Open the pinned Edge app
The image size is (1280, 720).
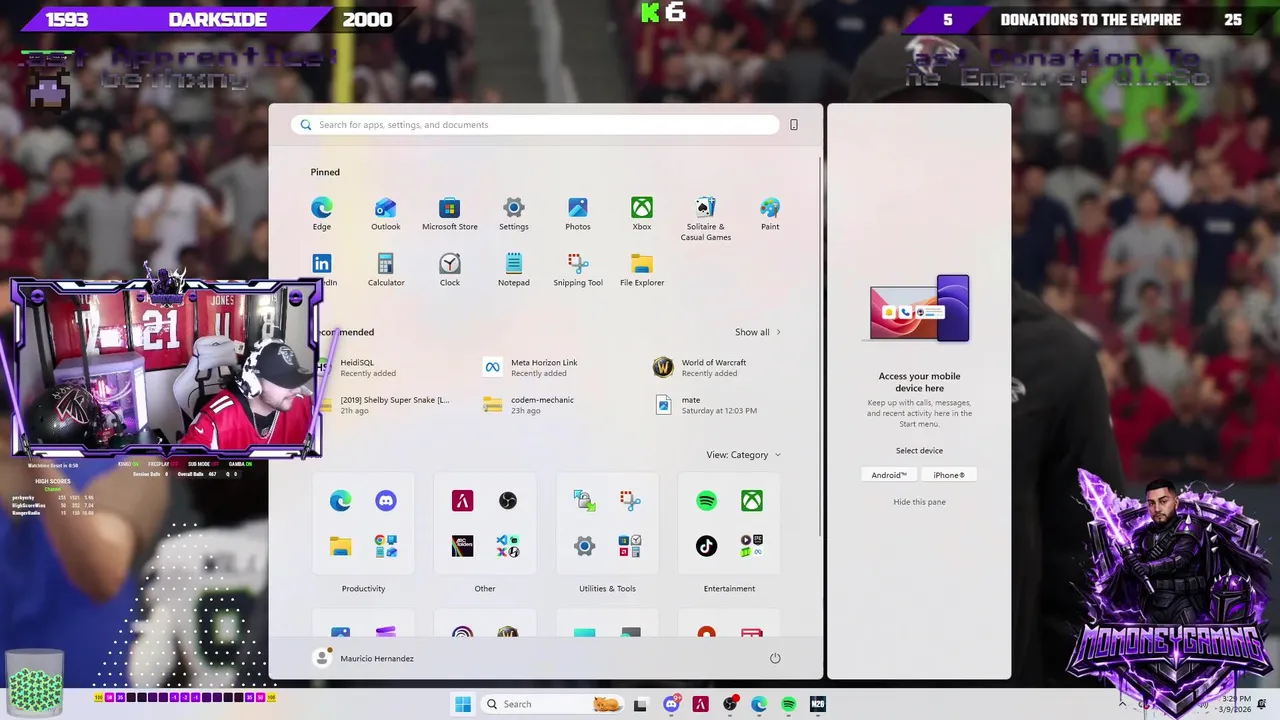[321, 213]
